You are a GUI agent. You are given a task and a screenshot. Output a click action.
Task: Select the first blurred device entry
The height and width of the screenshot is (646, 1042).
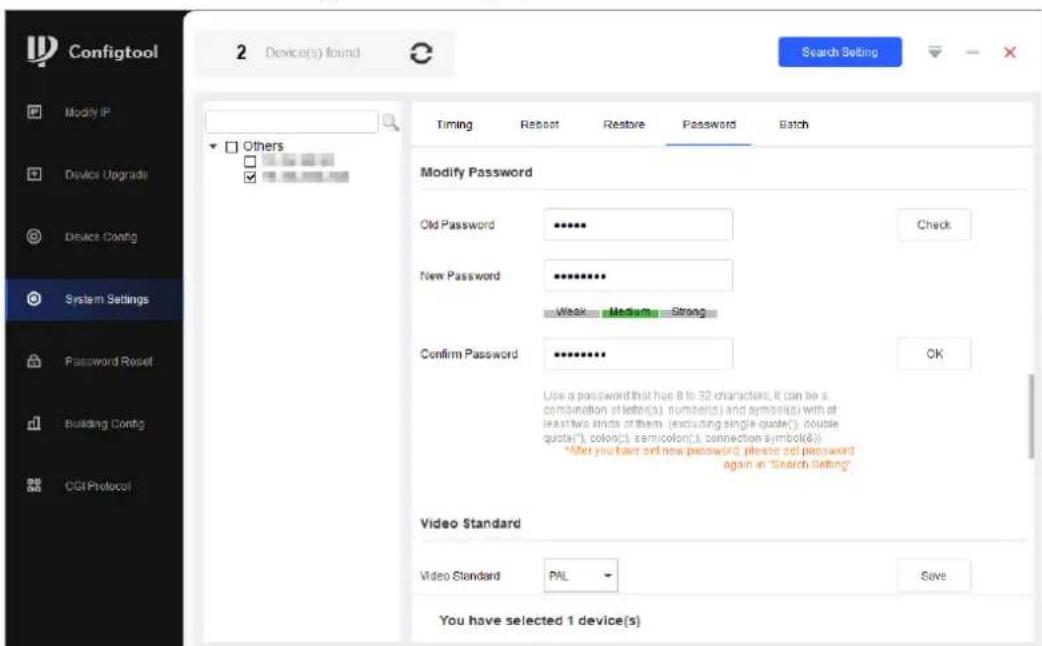[x=297, y=160]
